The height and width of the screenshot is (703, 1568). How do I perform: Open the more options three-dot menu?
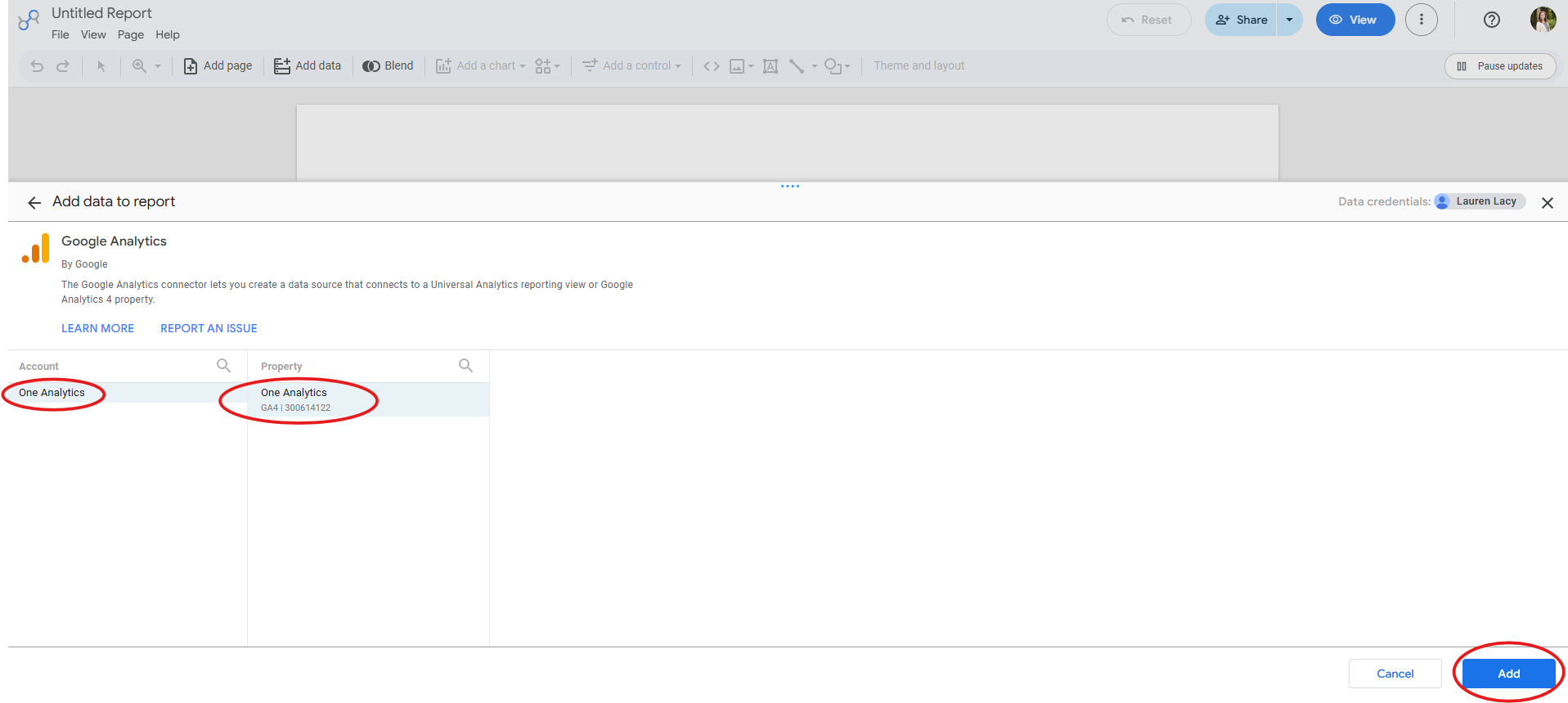[x=1422, y=20]
